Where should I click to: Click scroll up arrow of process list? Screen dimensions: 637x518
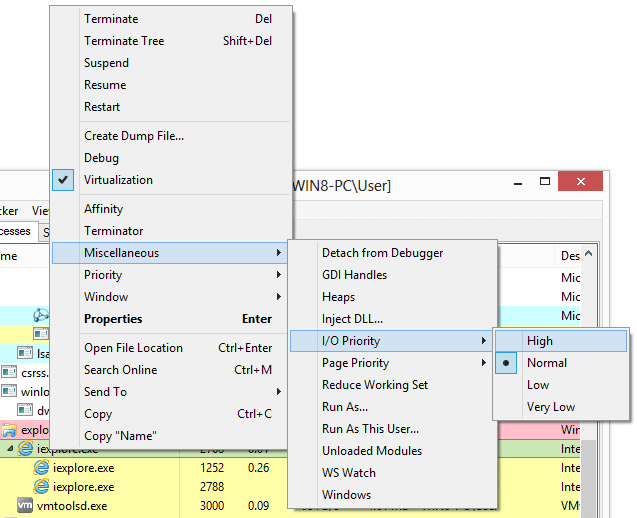click(589, 254)
